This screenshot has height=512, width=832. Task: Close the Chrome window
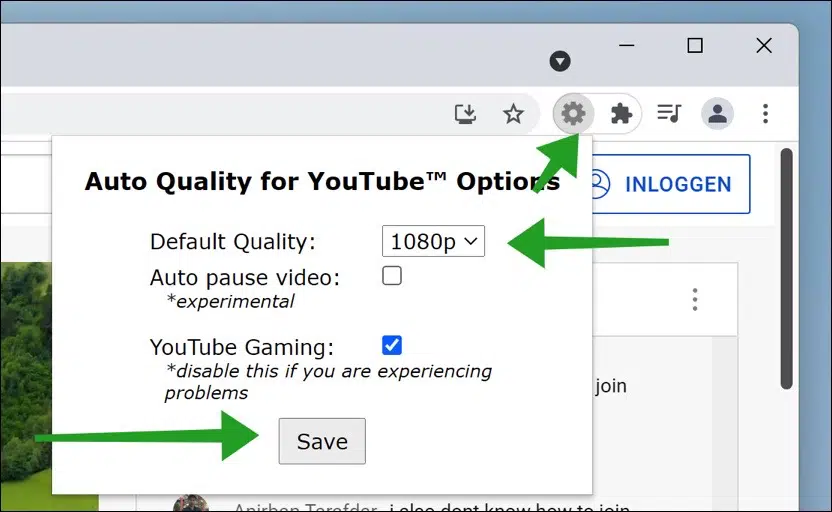click(x=764, y=46)
